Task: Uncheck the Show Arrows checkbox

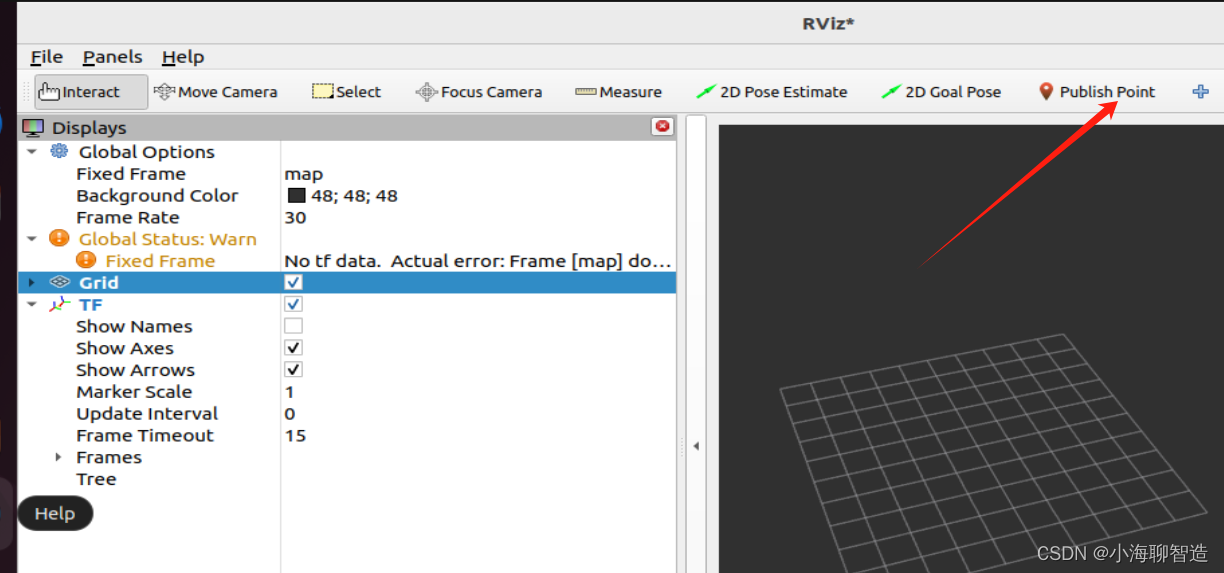Action: point(293,370)
